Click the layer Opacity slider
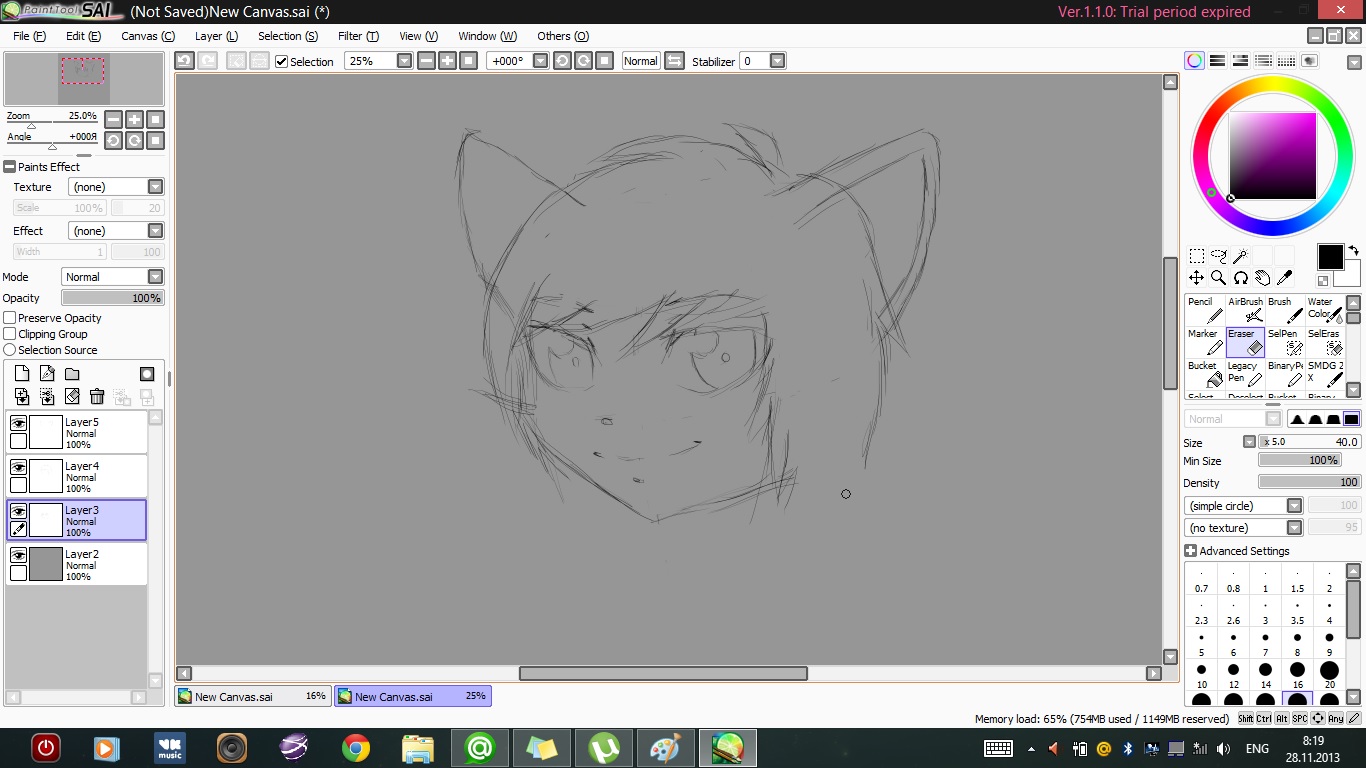The width and height of the screenshot is (1366, 768). pos(113,298)
